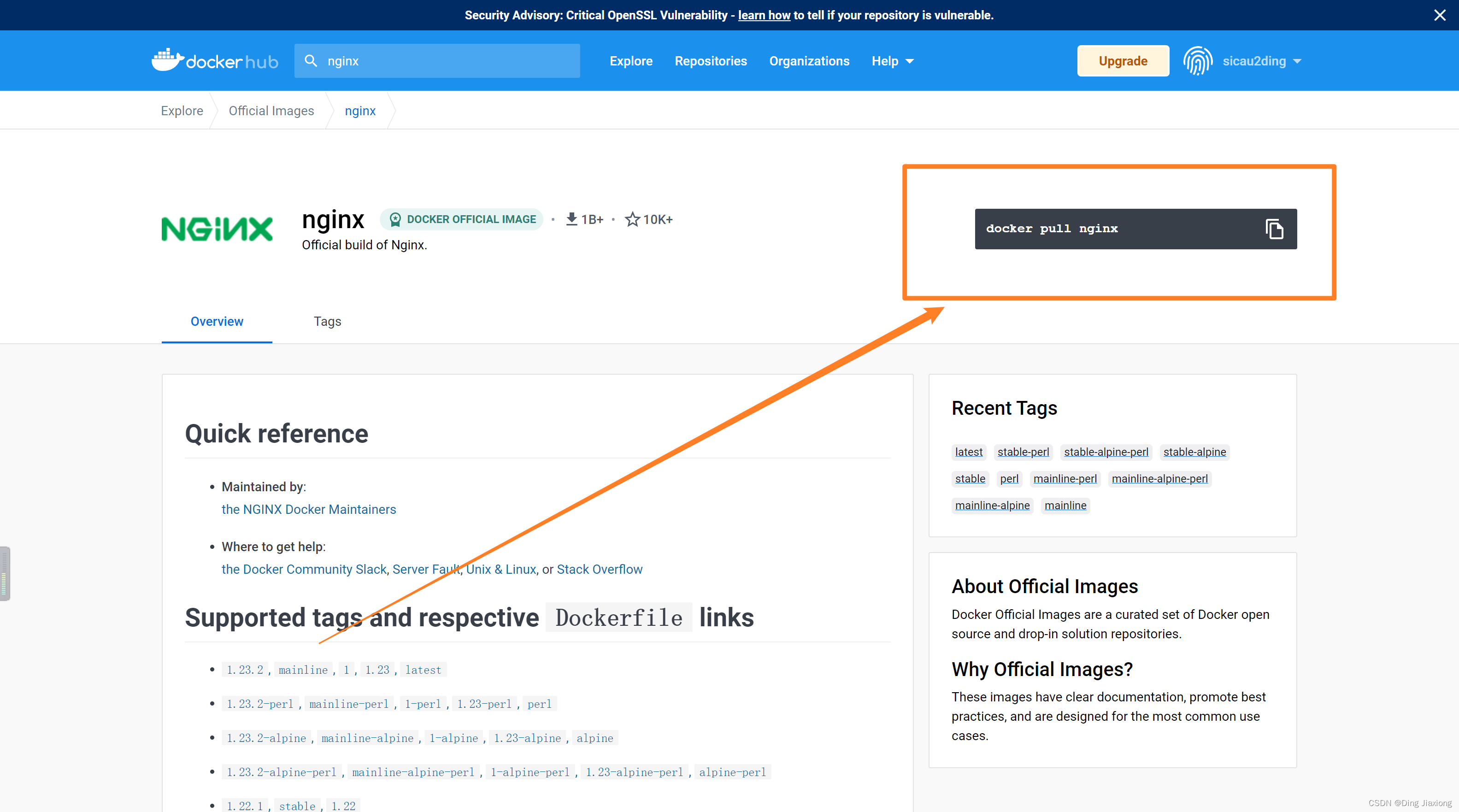Select the perl recent tag
Image resolution: width=1459 pixels, height=812 pixels.
coord(1009,478)
